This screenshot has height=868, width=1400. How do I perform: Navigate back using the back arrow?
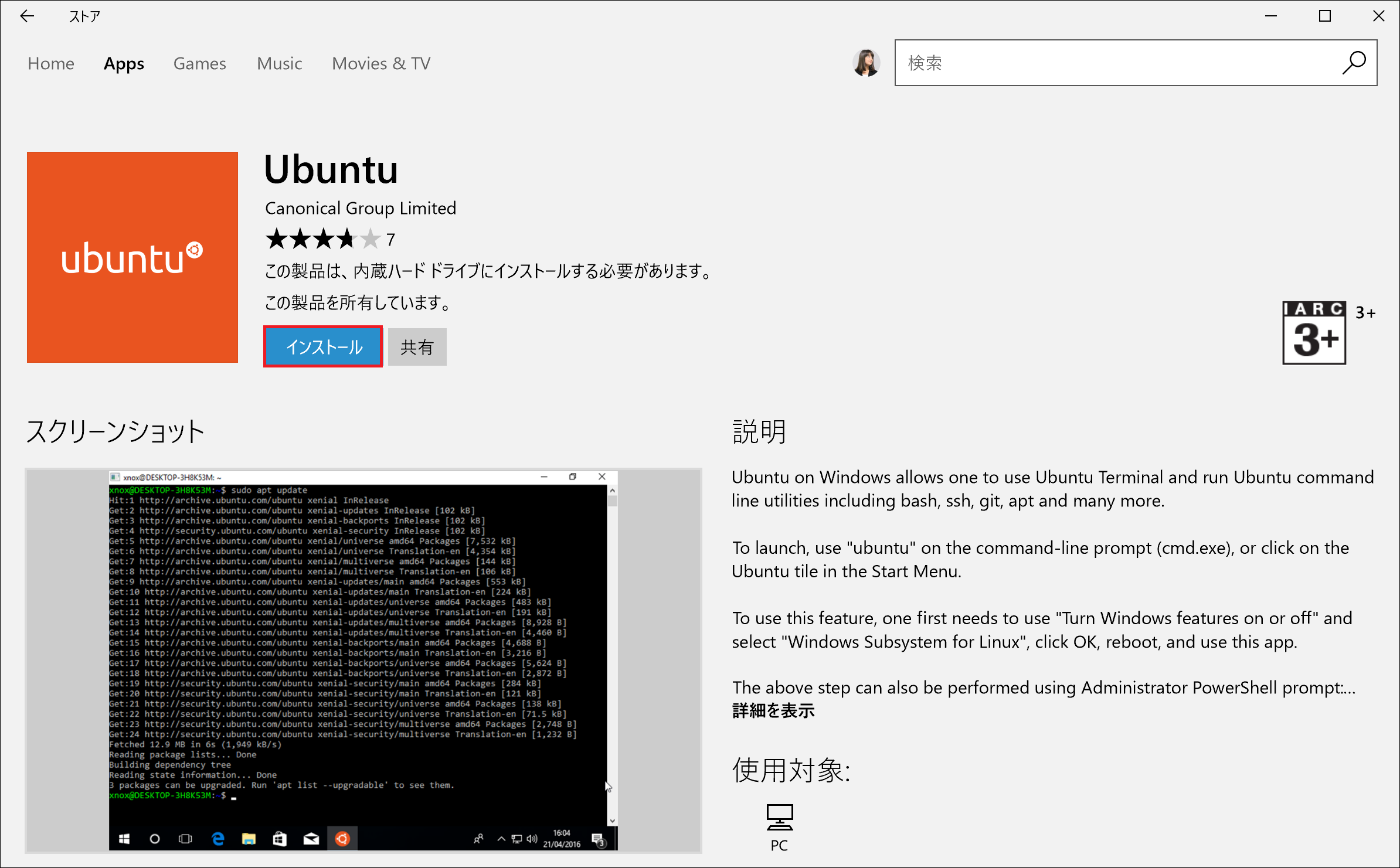(28, 16)
